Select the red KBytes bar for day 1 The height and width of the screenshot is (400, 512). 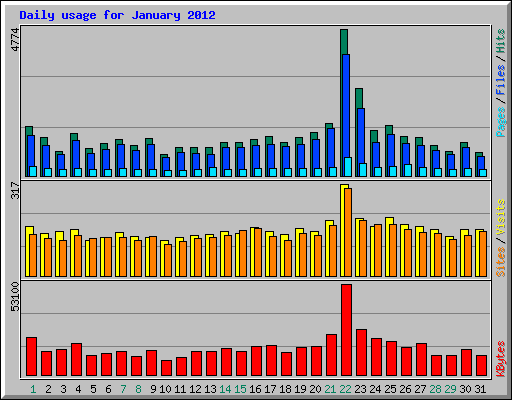click(x=31, y=357)
